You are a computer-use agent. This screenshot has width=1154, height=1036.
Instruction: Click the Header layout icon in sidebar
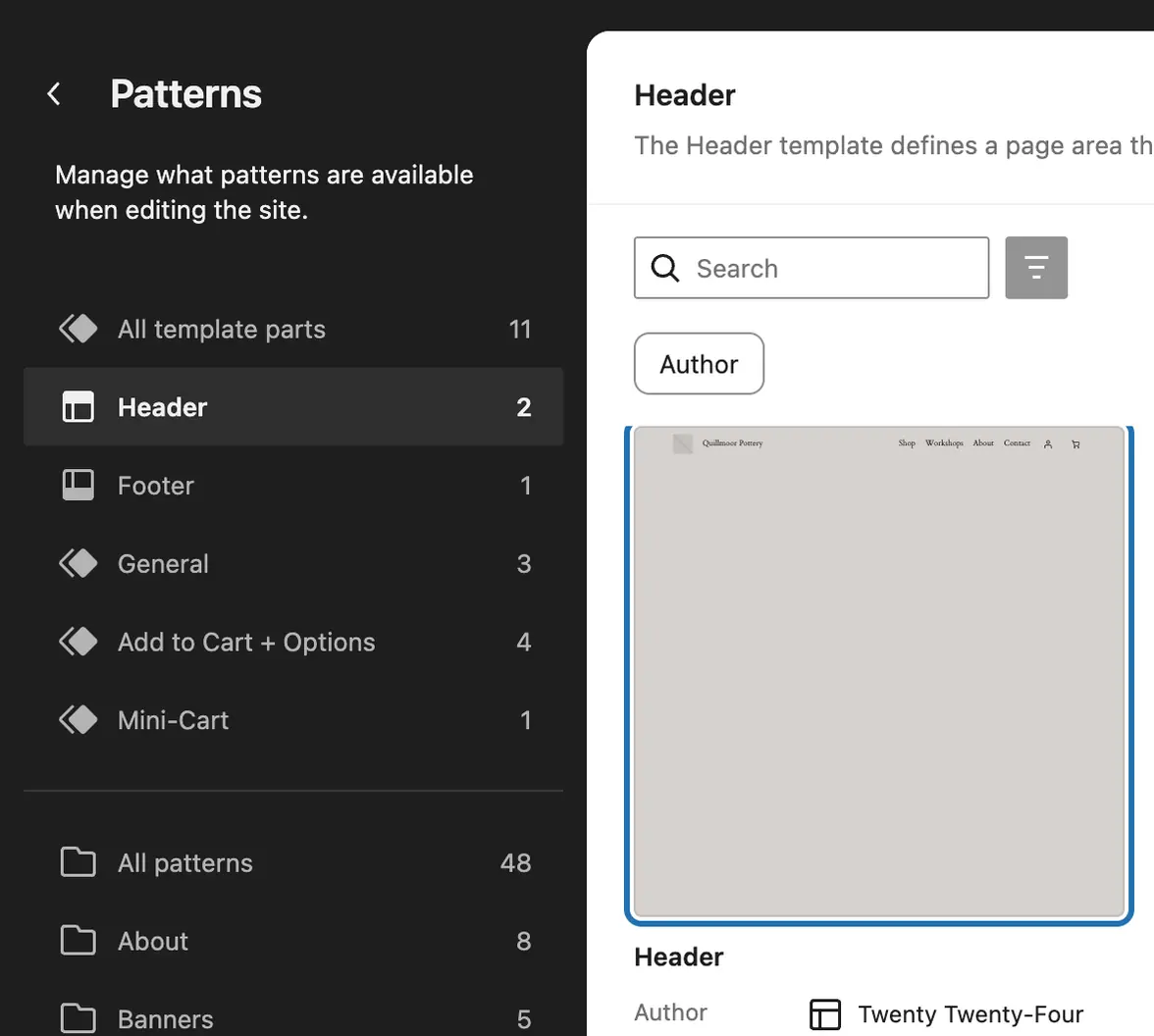[x=79, y=407]
